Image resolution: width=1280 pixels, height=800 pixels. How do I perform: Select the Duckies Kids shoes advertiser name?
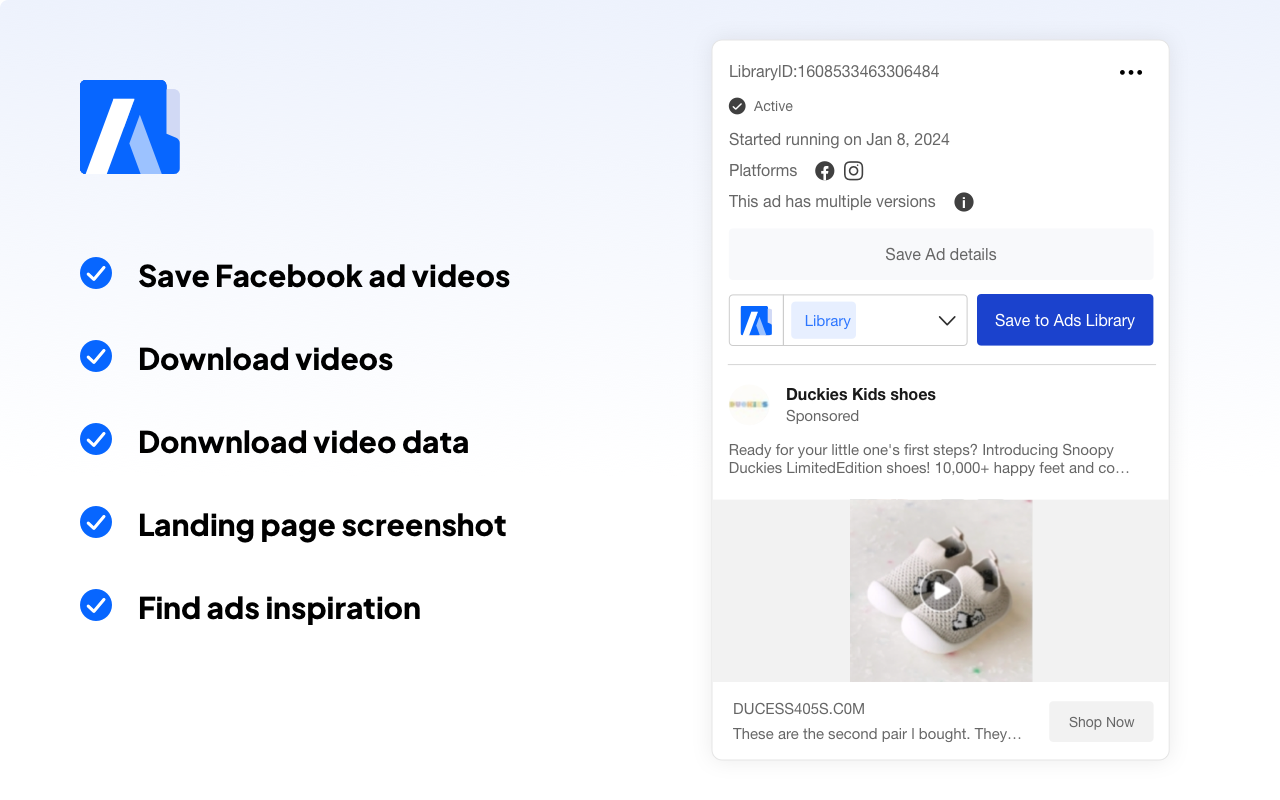pos(859,394)
